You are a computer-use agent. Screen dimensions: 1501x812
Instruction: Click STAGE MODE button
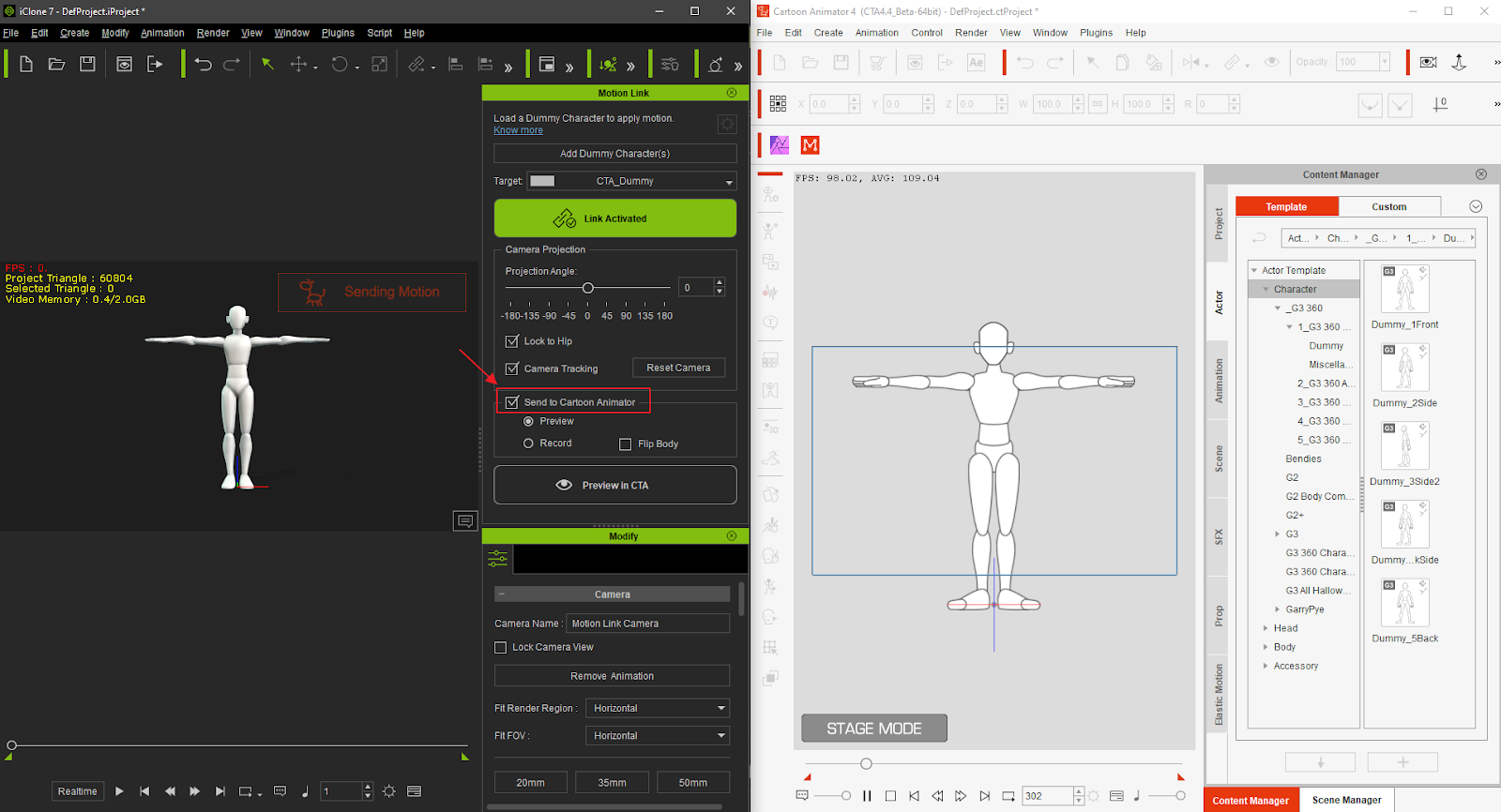(x=873, y=729)
